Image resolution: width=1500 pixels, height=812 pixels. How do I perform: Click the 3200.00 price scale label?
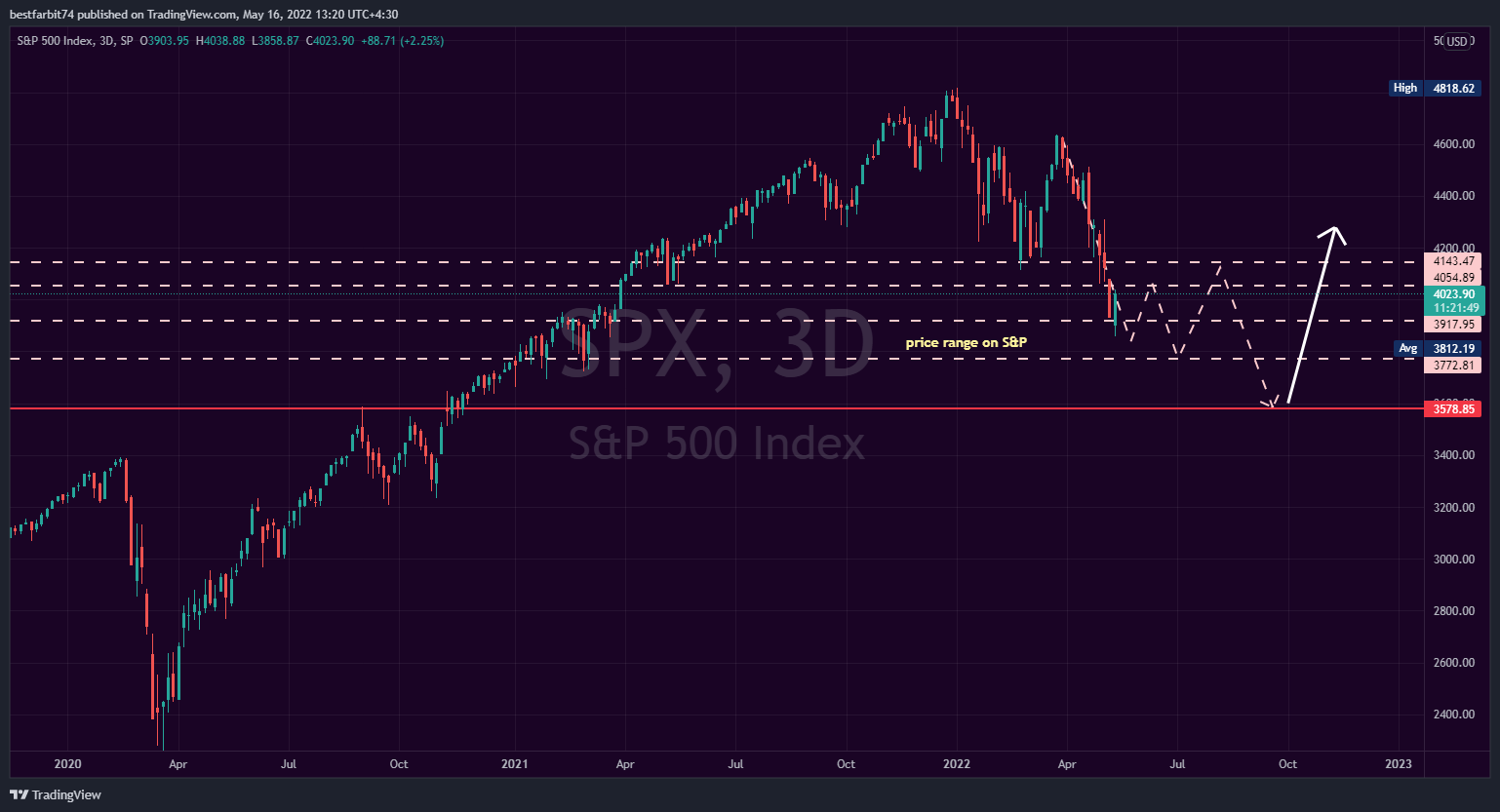click(1453, 508)
